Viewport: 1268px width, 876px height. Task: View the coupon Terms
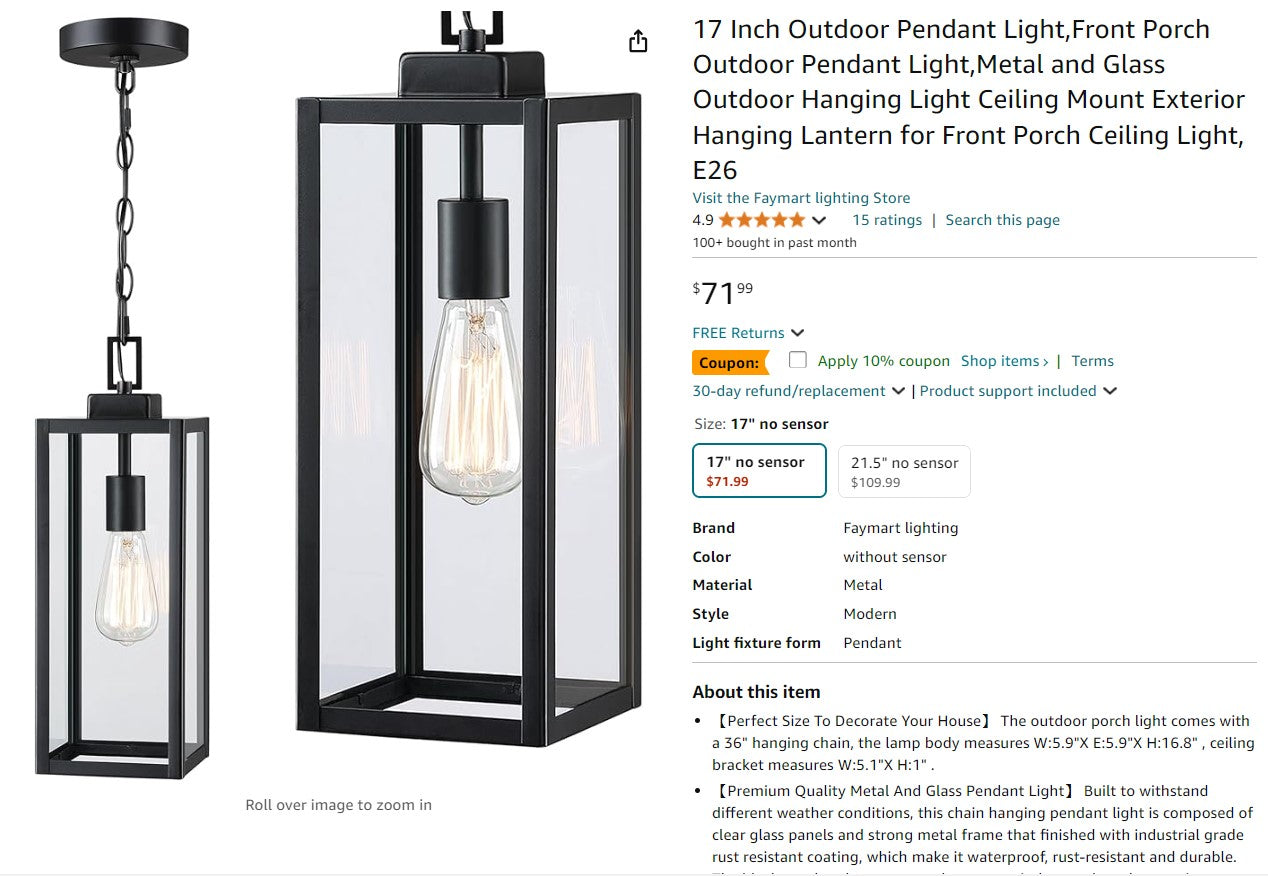tap(1092, 361)
